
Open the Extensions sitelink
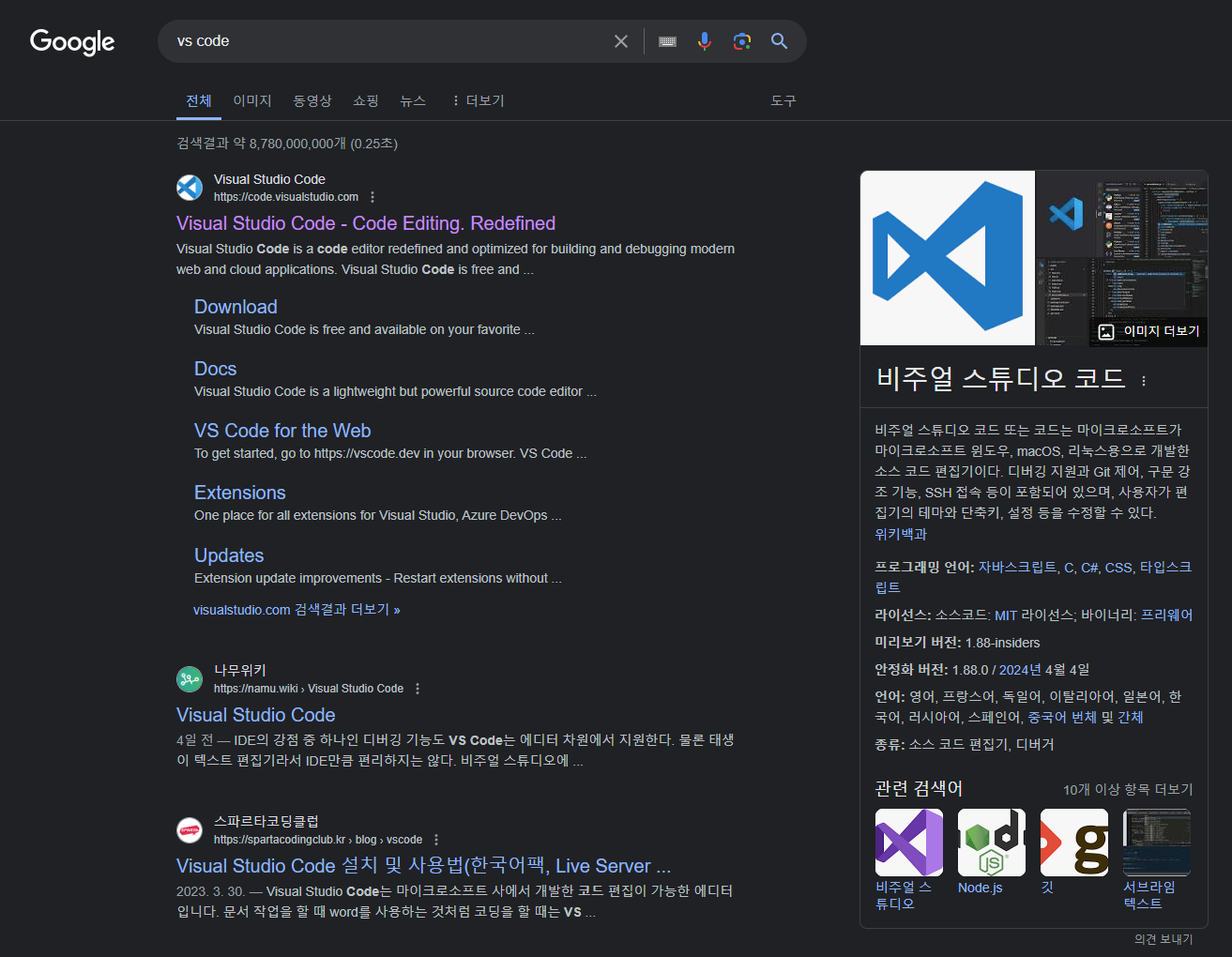239,493
